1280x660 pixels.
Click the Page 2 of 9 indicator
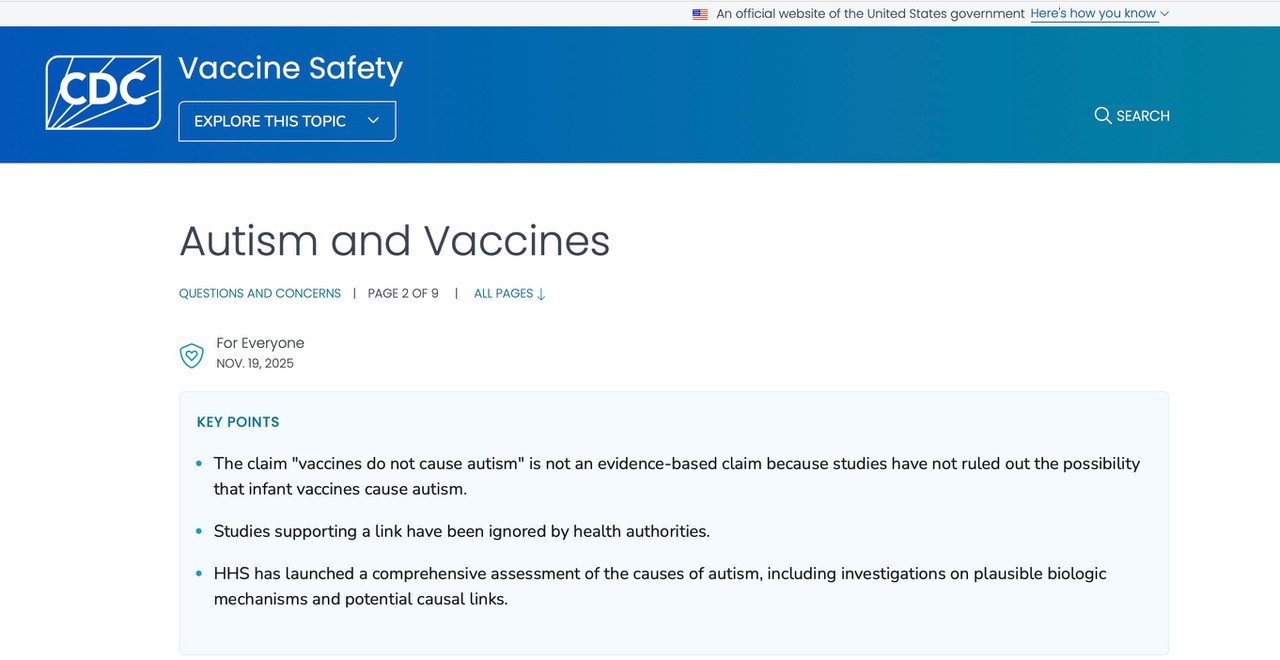[x=403, y=294]
